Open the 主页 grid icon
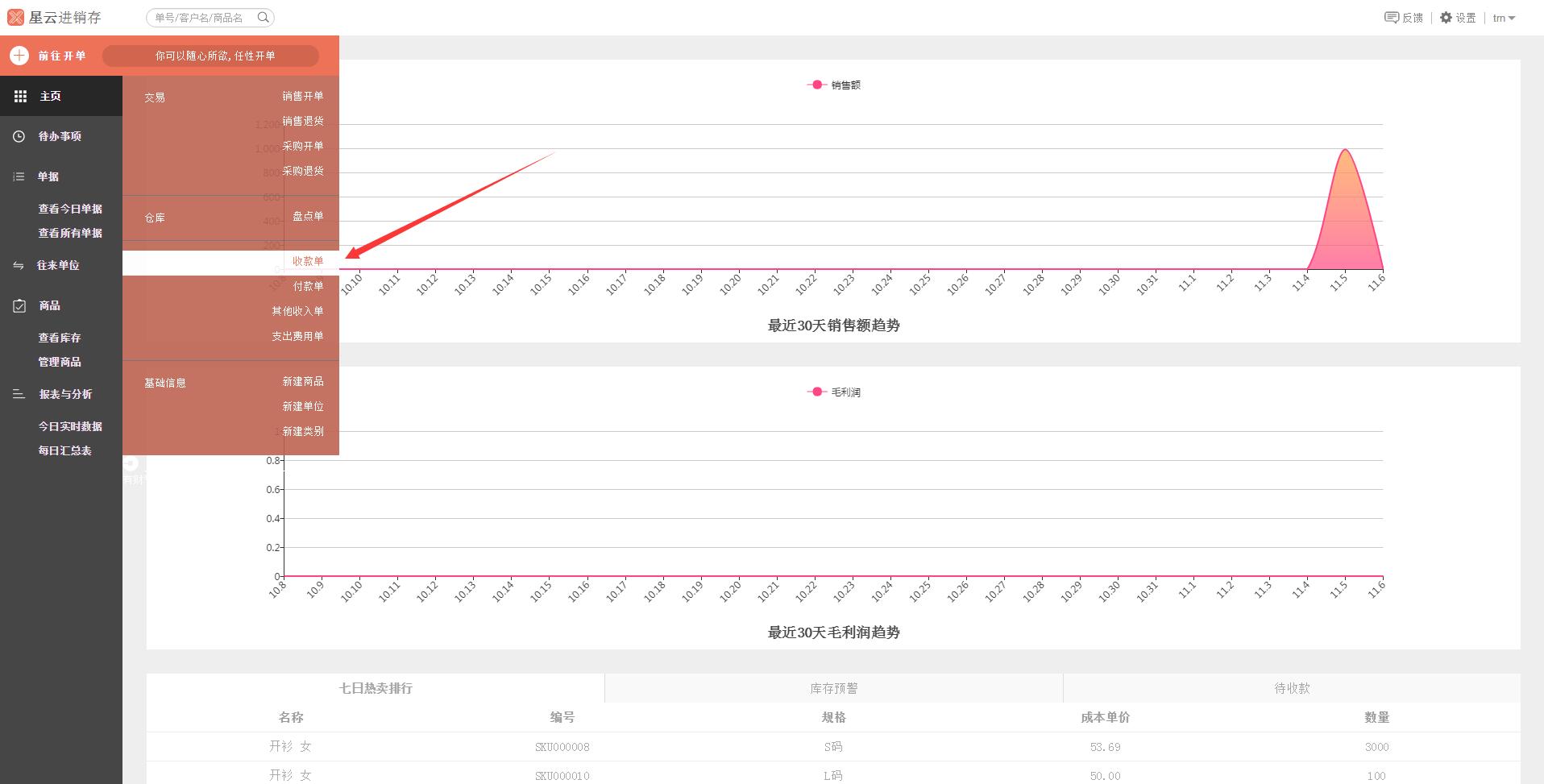Screen dimensions: 1544x784 (21, 96)
